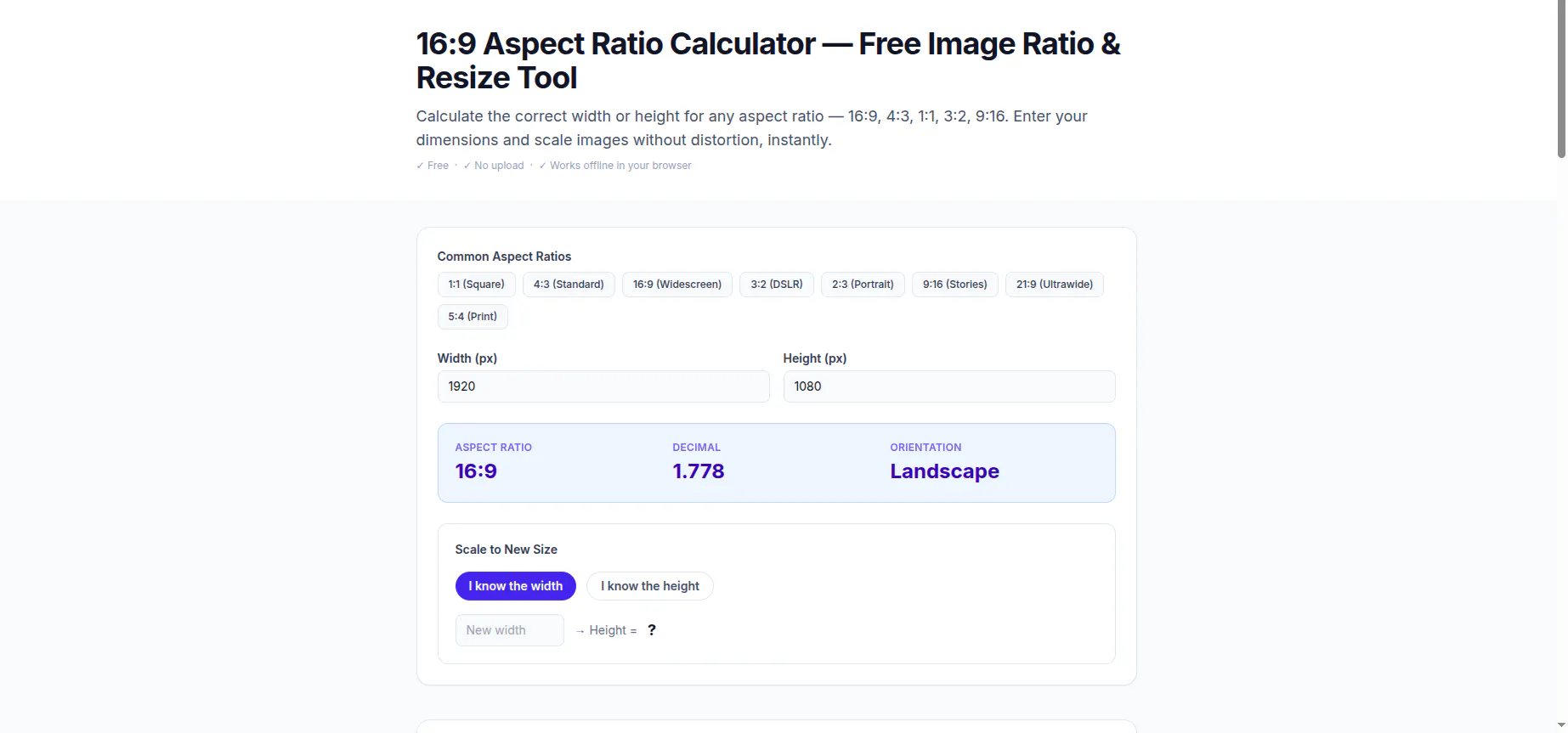The image size is (1568, 733).
Task: Click the page's vertical scrollbar thumb
Action: click(x=1561, y=81)
